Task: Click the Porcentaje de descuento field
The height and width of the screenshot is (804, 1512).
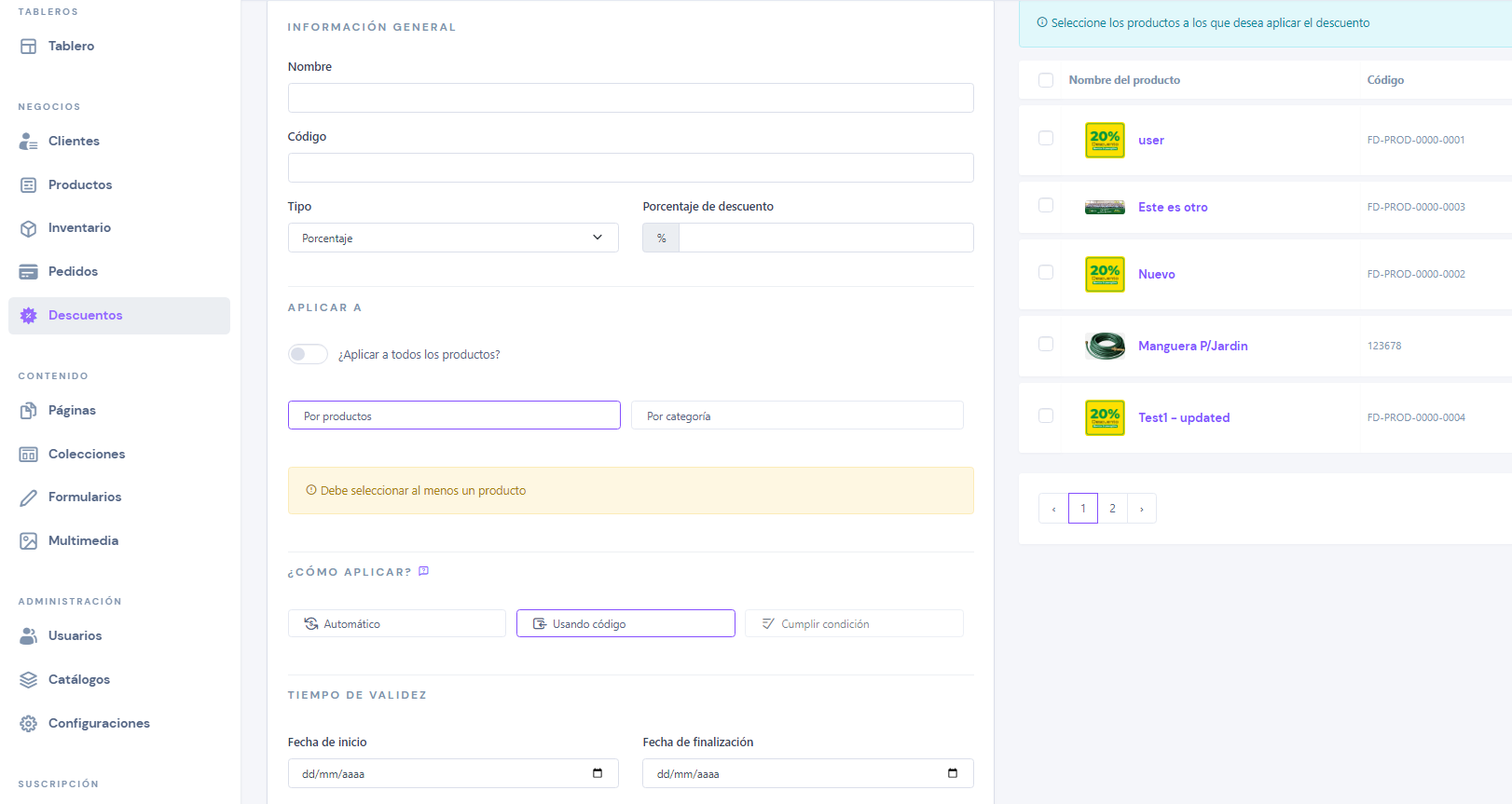Action: coord(826,238)
